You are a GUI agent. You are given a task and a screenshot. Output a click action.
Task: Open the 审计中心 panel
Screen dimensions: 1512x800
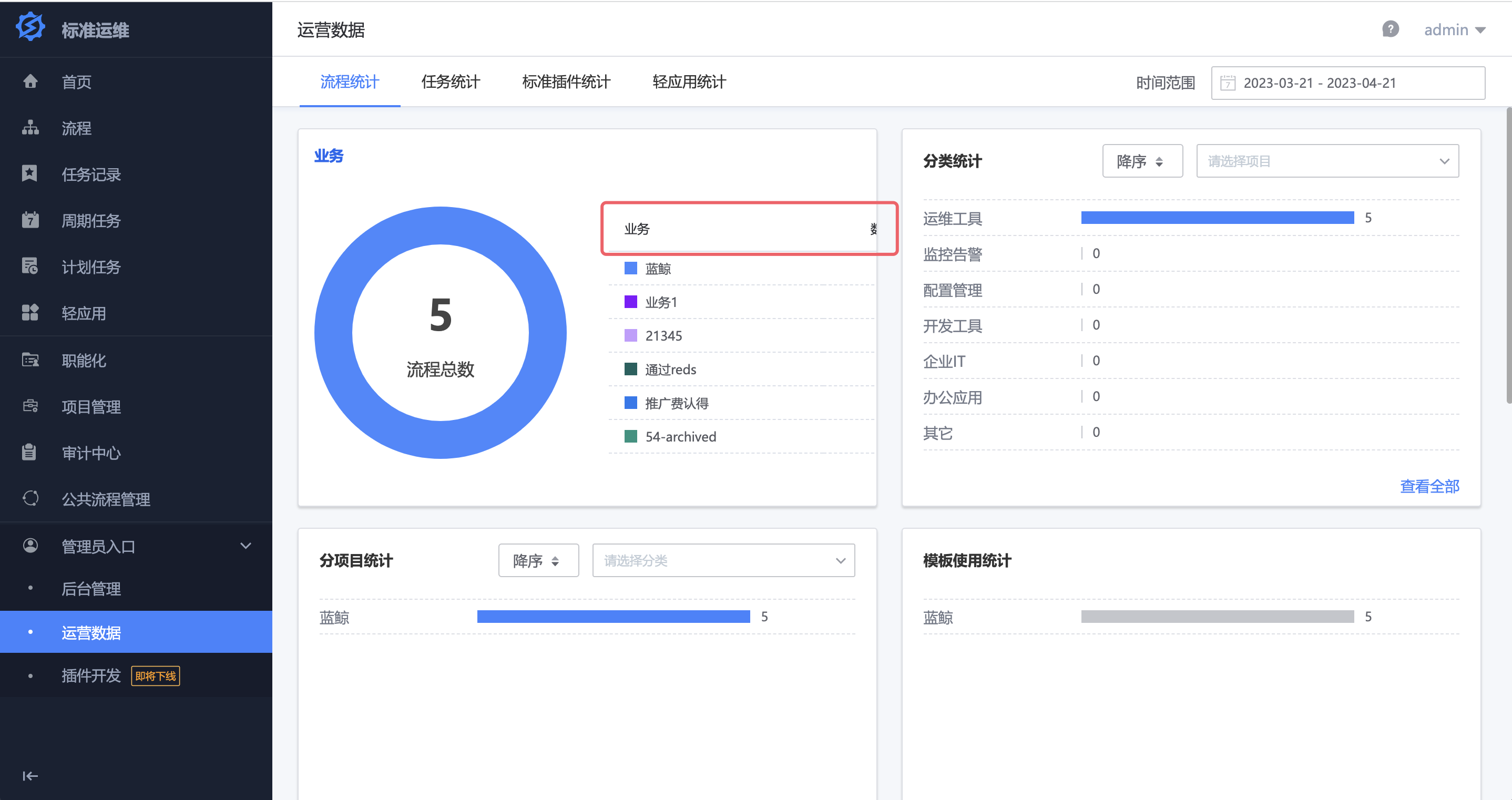(30, 453)
